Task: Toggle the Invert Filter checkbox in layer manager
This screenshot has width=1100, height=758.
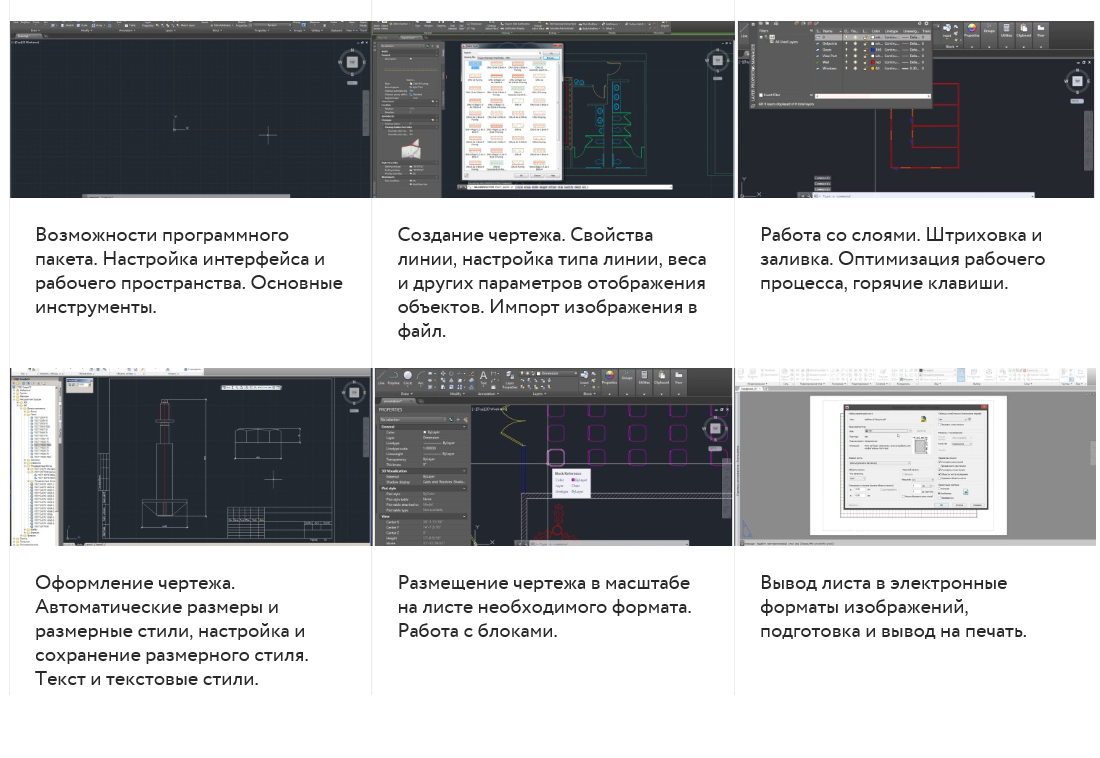Action: pyautogui.click(x=763, y=96)
